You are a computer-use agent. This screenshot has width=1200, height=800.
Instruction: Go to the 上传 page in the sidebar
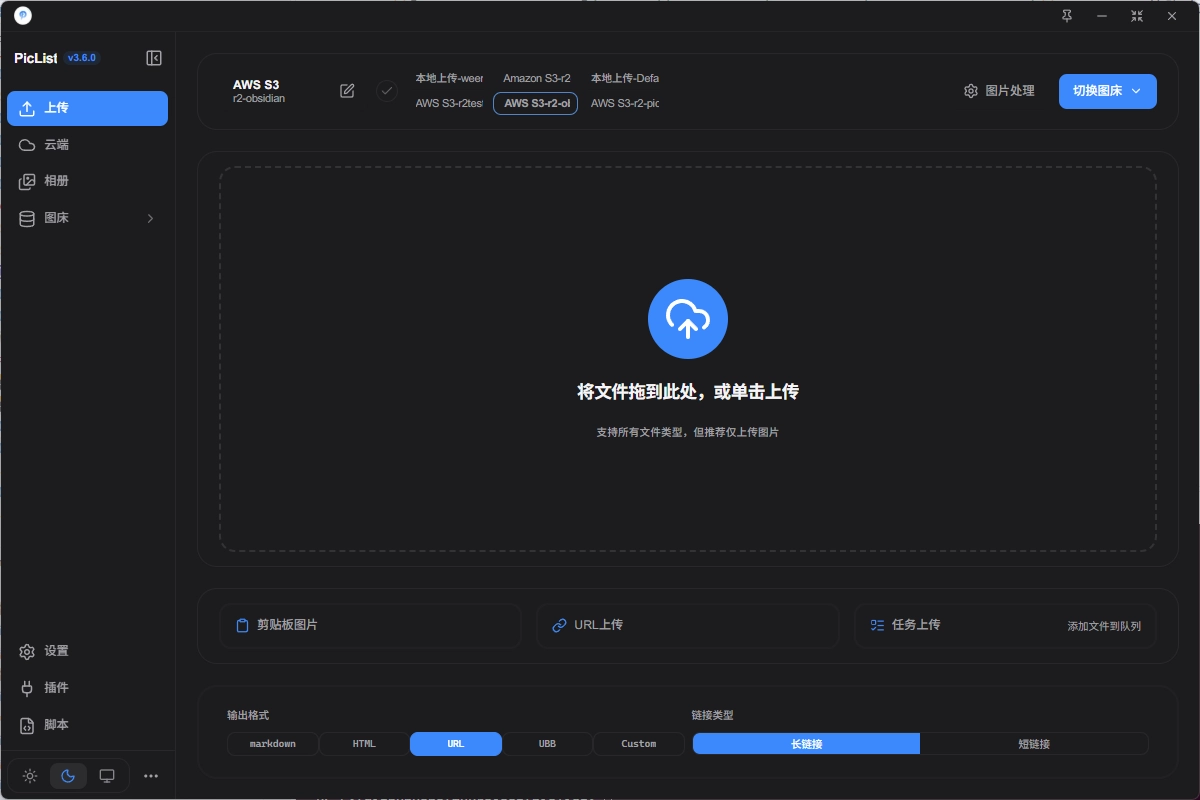87,108
